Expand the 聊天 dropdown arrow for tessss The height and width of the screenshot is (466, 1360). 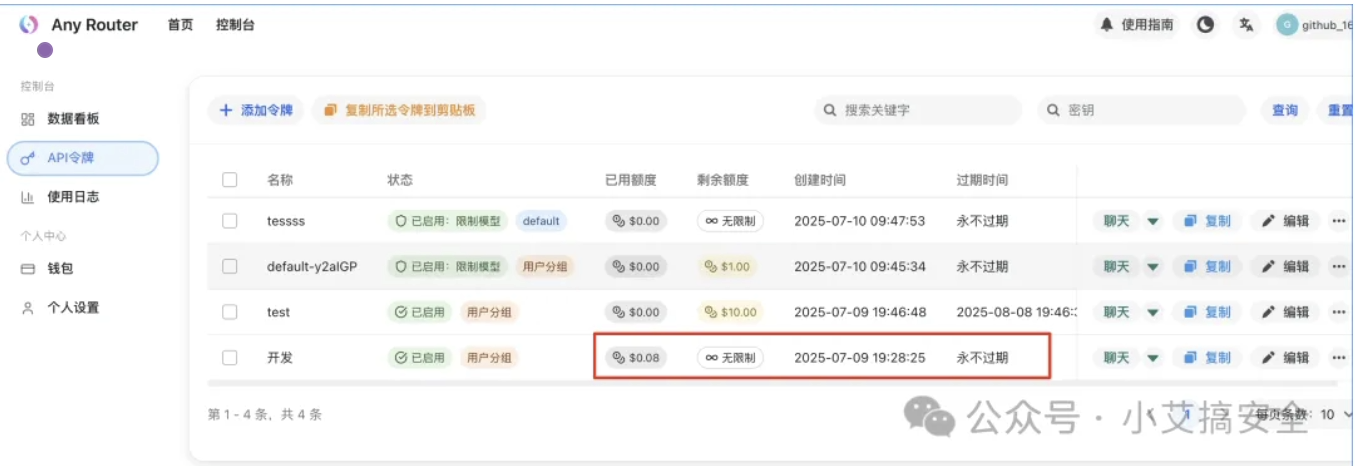[x=1153, y=221]
